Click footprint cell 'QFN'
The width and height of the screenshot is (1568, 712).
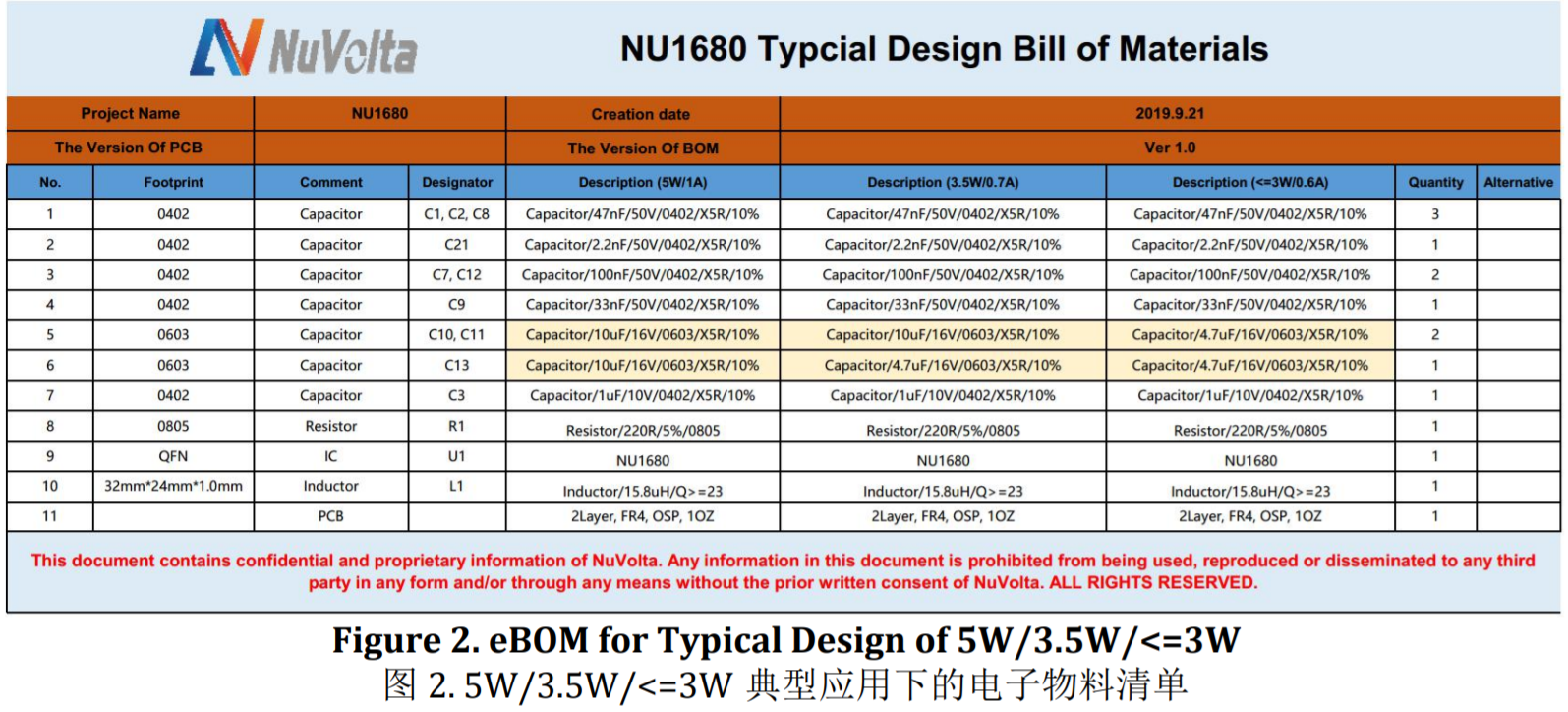tap(173, 456)
